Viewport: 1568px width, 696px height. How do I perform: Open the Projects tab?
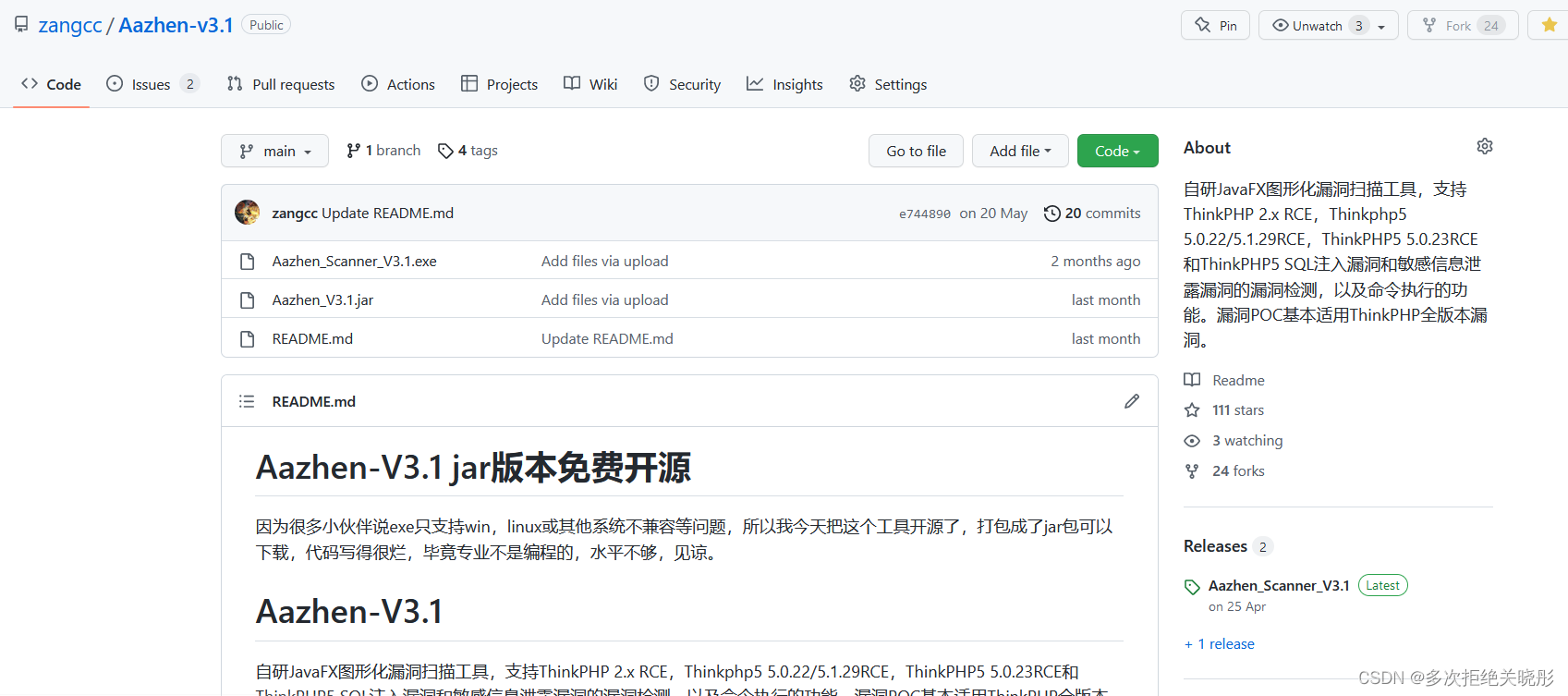499,84
